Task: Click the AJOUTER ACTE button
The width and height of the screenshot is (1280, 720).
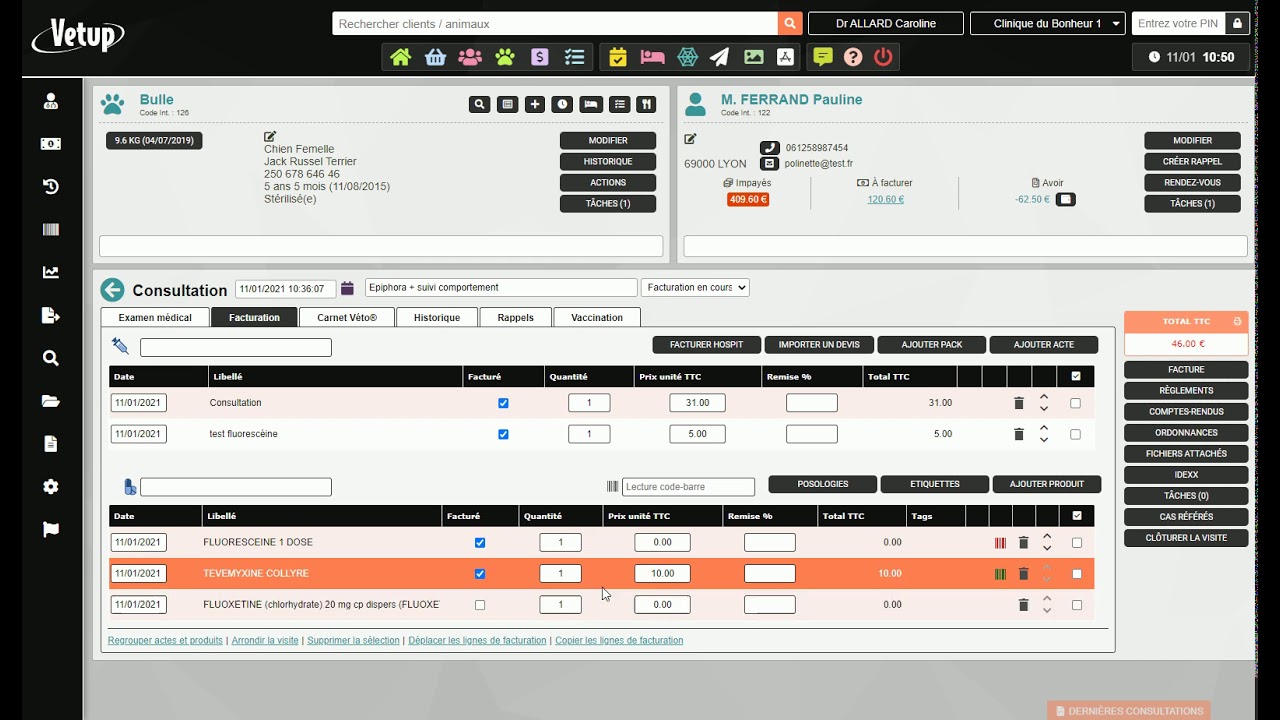Action: [1043, 345]
